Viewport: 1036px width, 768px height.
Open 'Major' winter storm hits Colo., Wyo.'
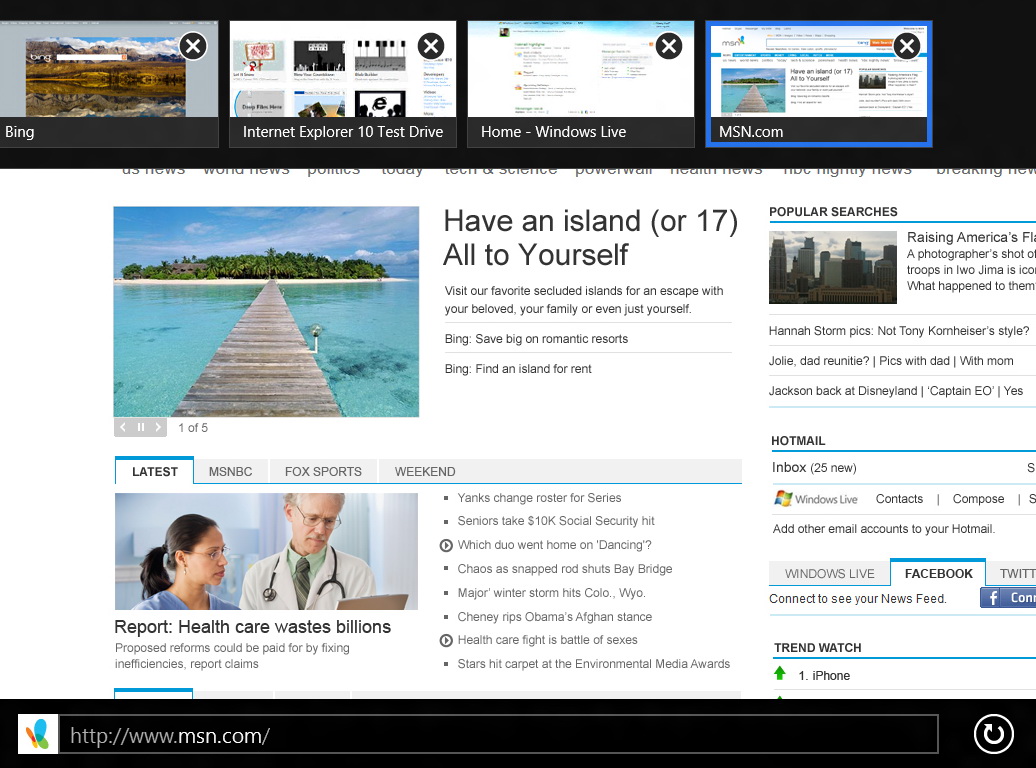(x=552, y=593)
